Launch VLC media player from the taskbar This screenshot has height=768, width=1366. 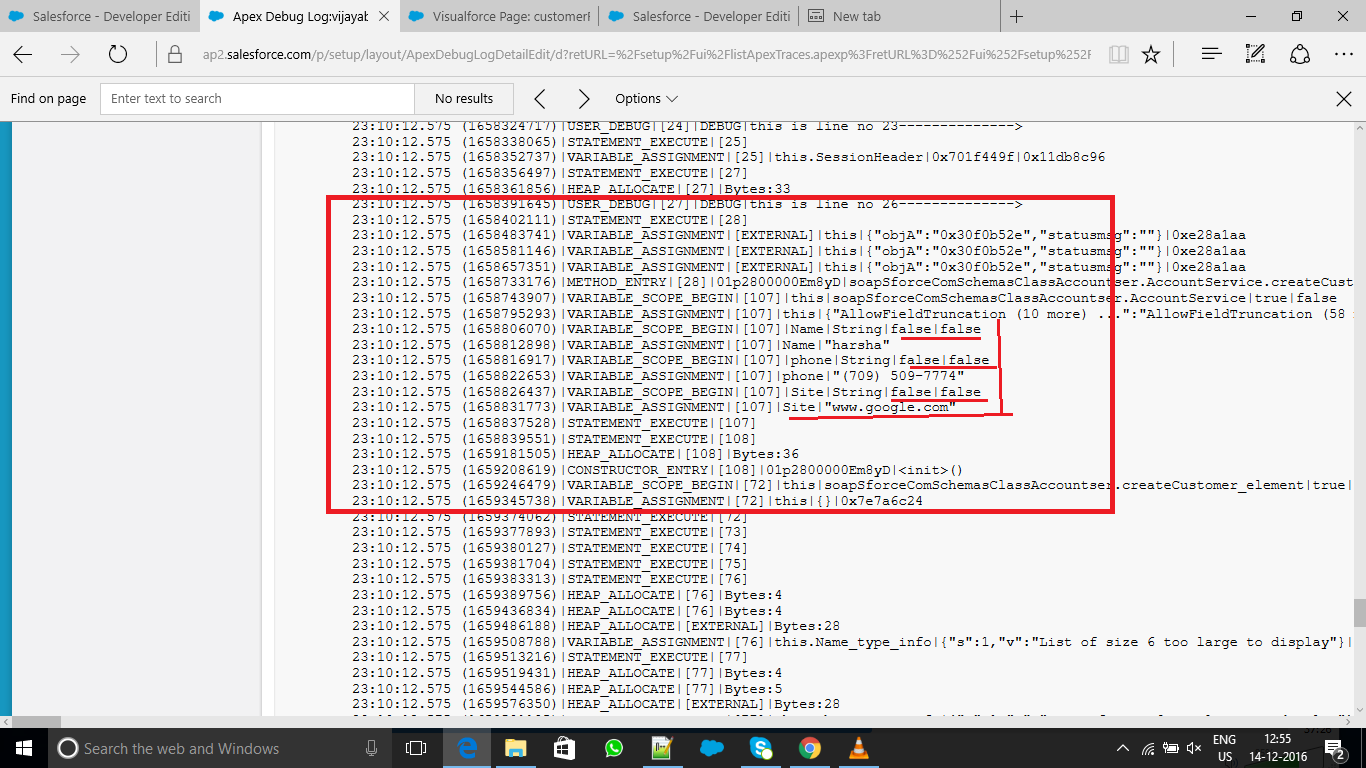click(858, 748)
